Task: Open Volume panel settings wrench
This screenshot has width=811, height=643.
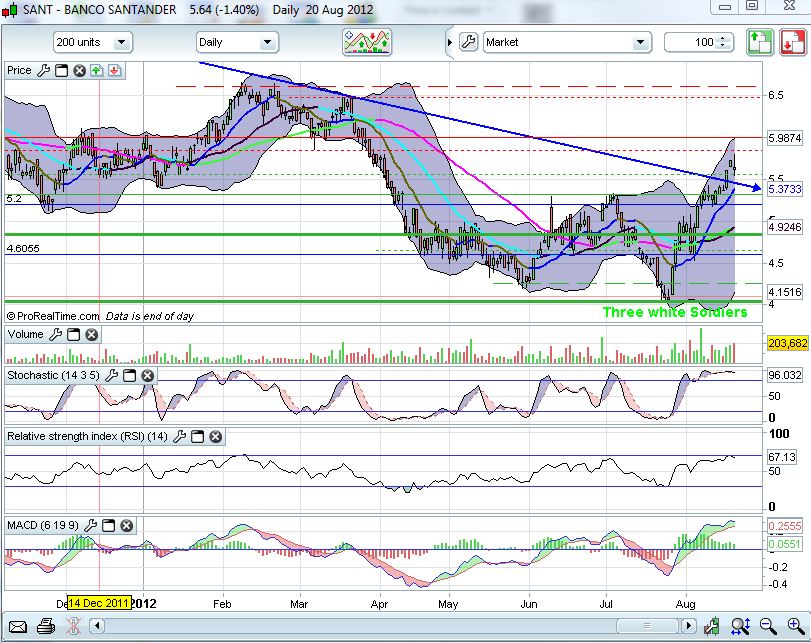Action: click(55, 335)
